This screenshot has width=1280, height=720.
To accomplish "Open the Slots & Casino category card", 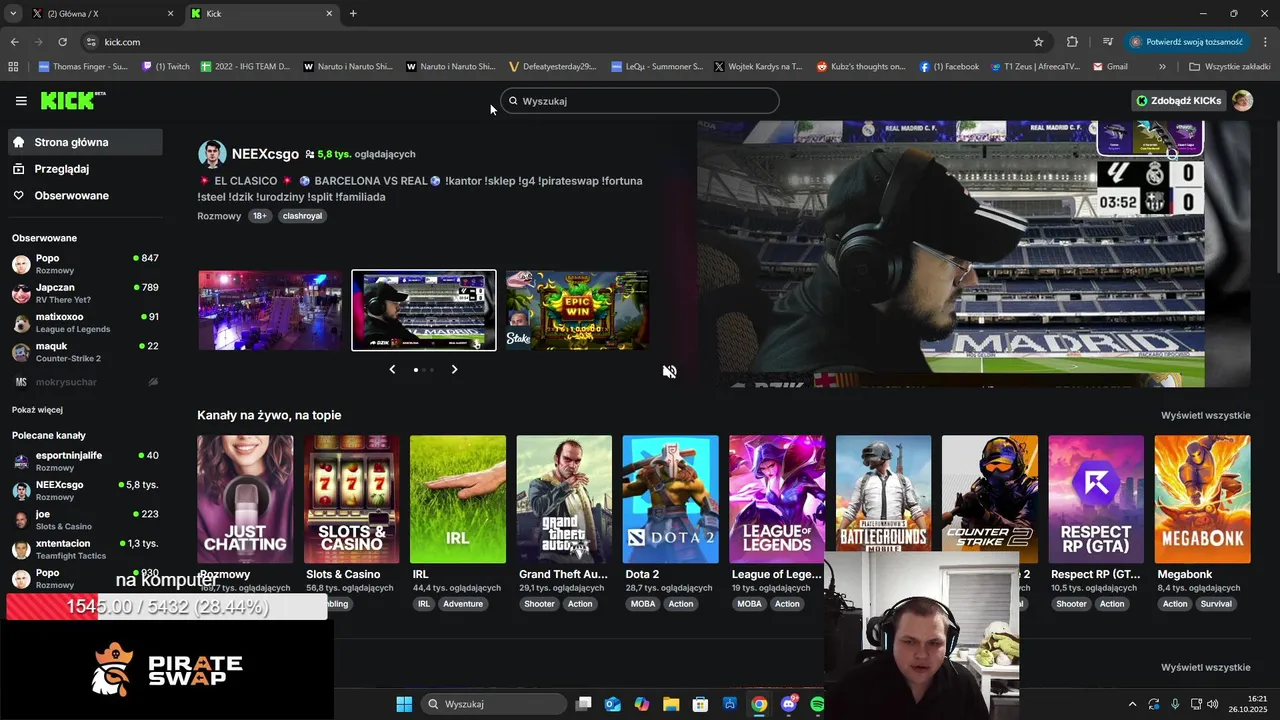I will [x=351, y=499].
